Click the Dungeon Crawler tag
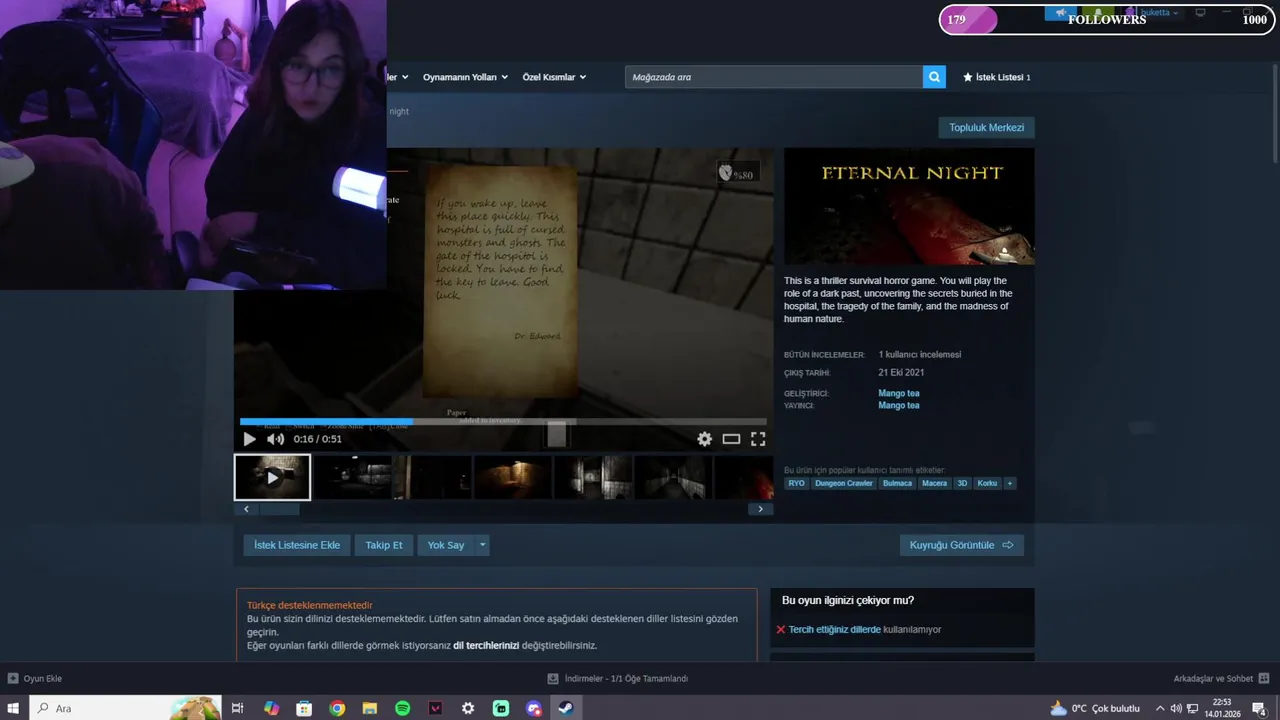Viewport: 1280px width, 720px height. coord(844,483)
